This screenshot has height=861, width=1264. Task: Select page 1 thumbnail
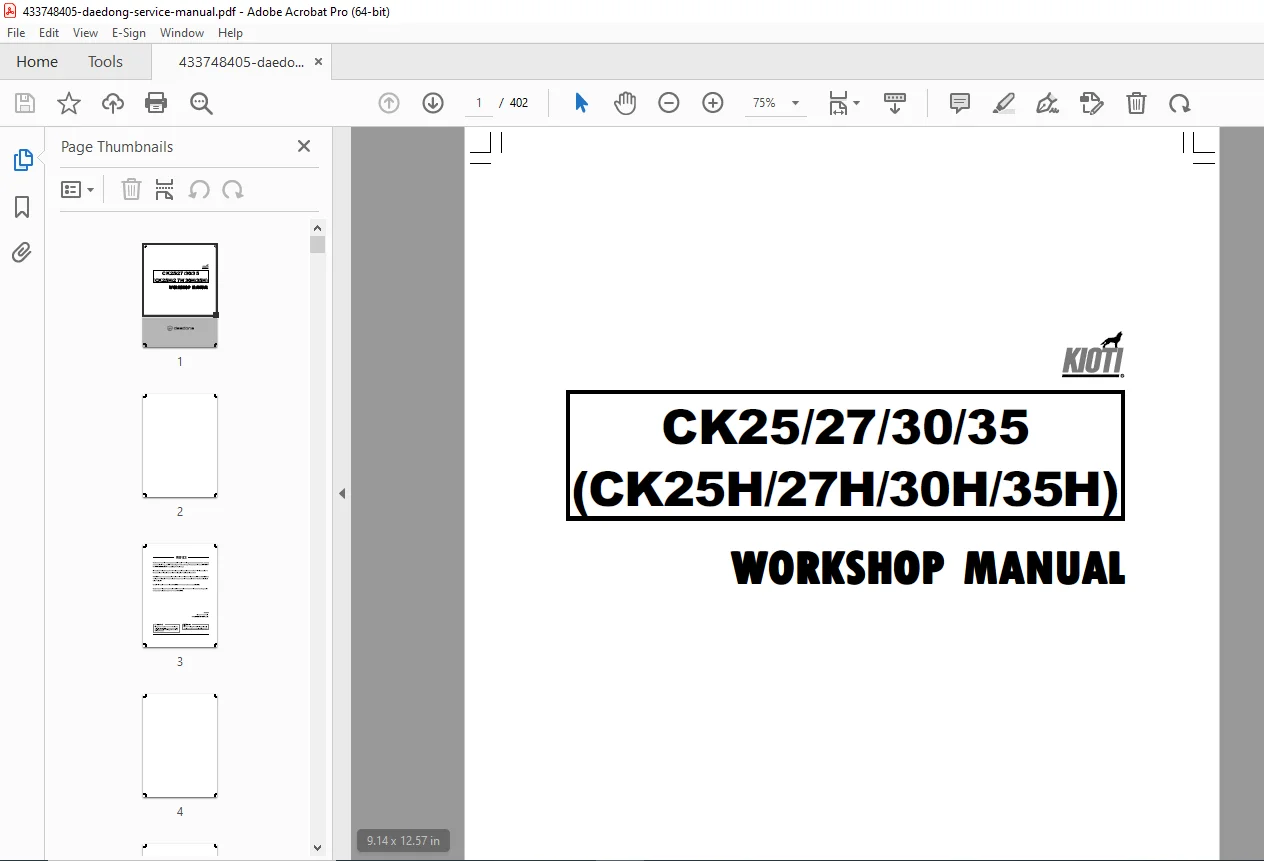(x=180, y=296)
